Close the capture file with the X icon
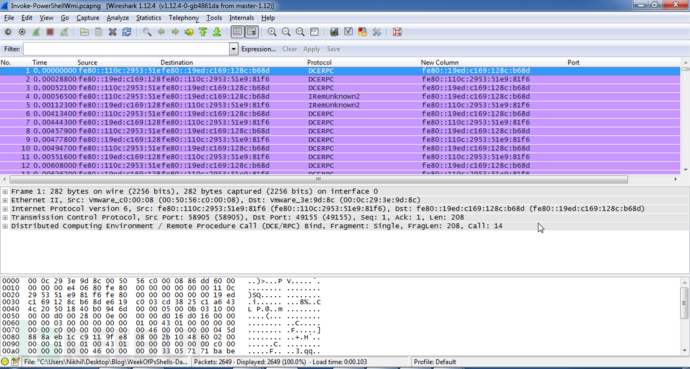This screenshot has height=369, width=690. tap(113, 32)
